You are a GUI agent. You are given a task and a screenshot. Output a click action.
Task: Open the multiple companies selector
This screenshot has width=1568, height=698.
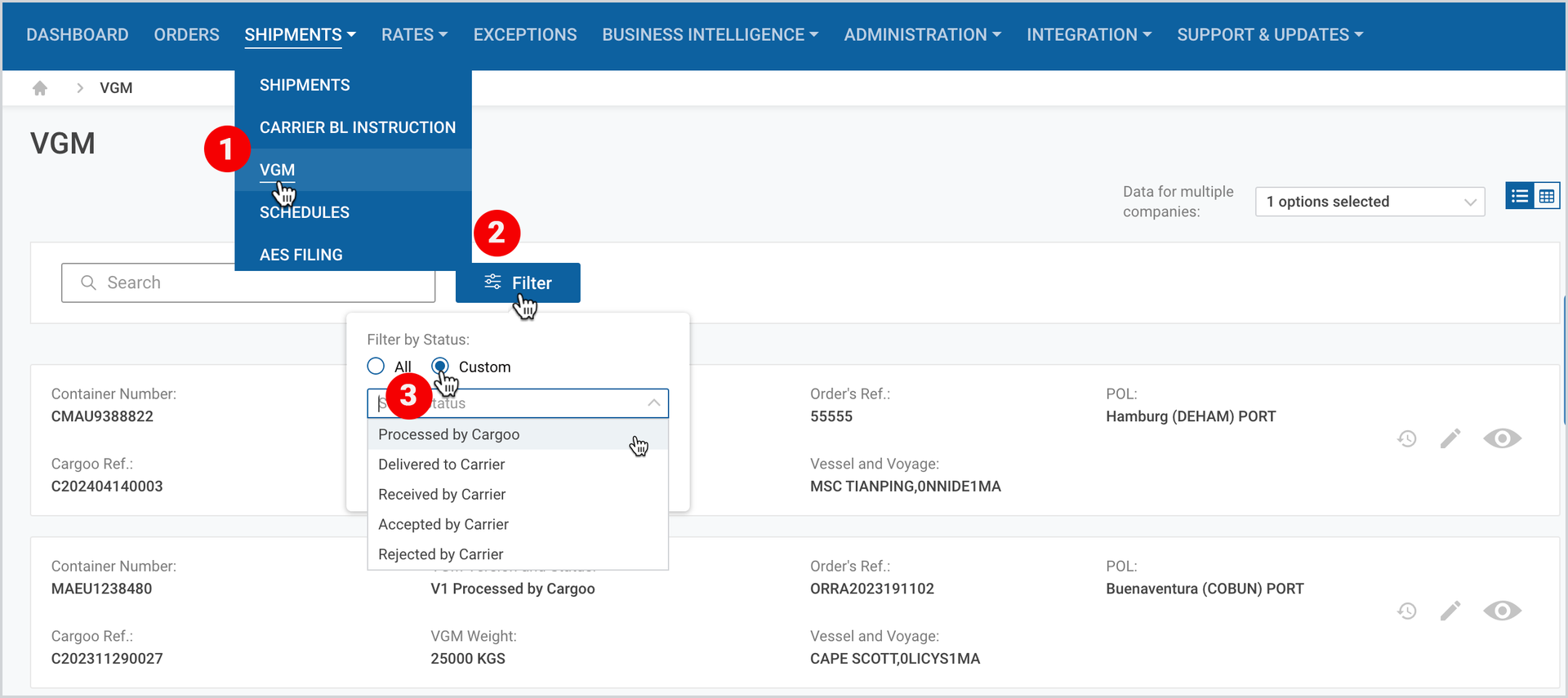tap(1370, 202)
